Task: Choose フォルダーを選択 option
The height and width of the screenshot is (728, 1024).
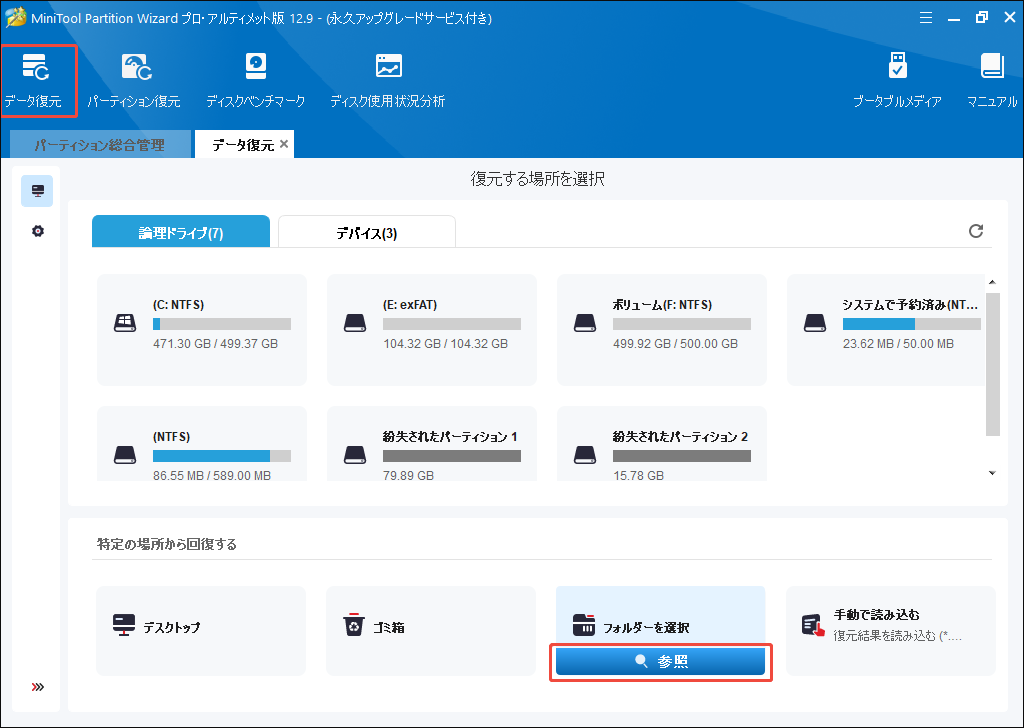Action: tap(660, 616)
